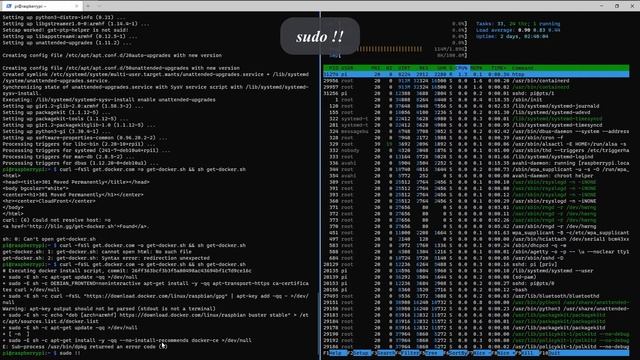
Task: Select the dbus-daemon process row
Action: [476, 131]
